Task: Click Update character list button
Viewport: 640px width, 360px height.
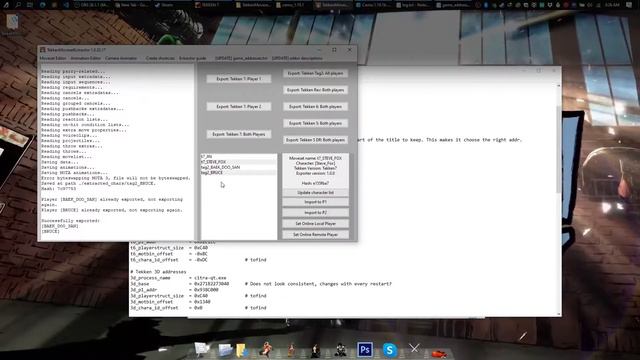Action: 316,193
